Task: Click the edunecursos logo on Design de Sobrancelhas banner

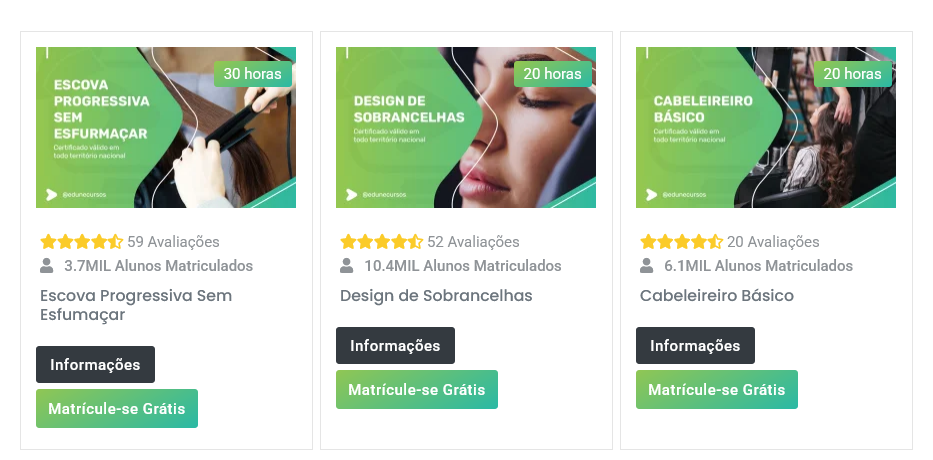Action: [x=352, y=195]
